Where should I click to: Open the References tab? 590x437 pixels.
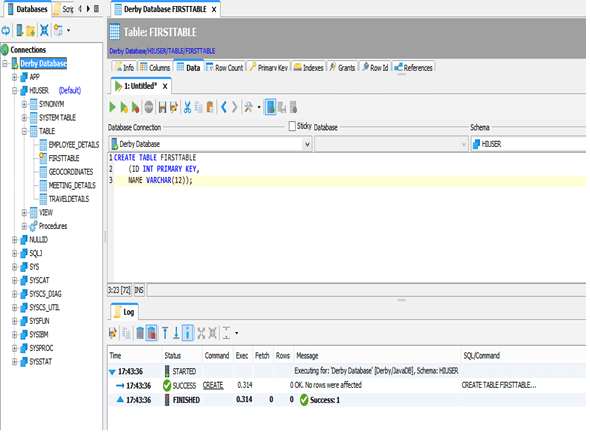(414, 67)
